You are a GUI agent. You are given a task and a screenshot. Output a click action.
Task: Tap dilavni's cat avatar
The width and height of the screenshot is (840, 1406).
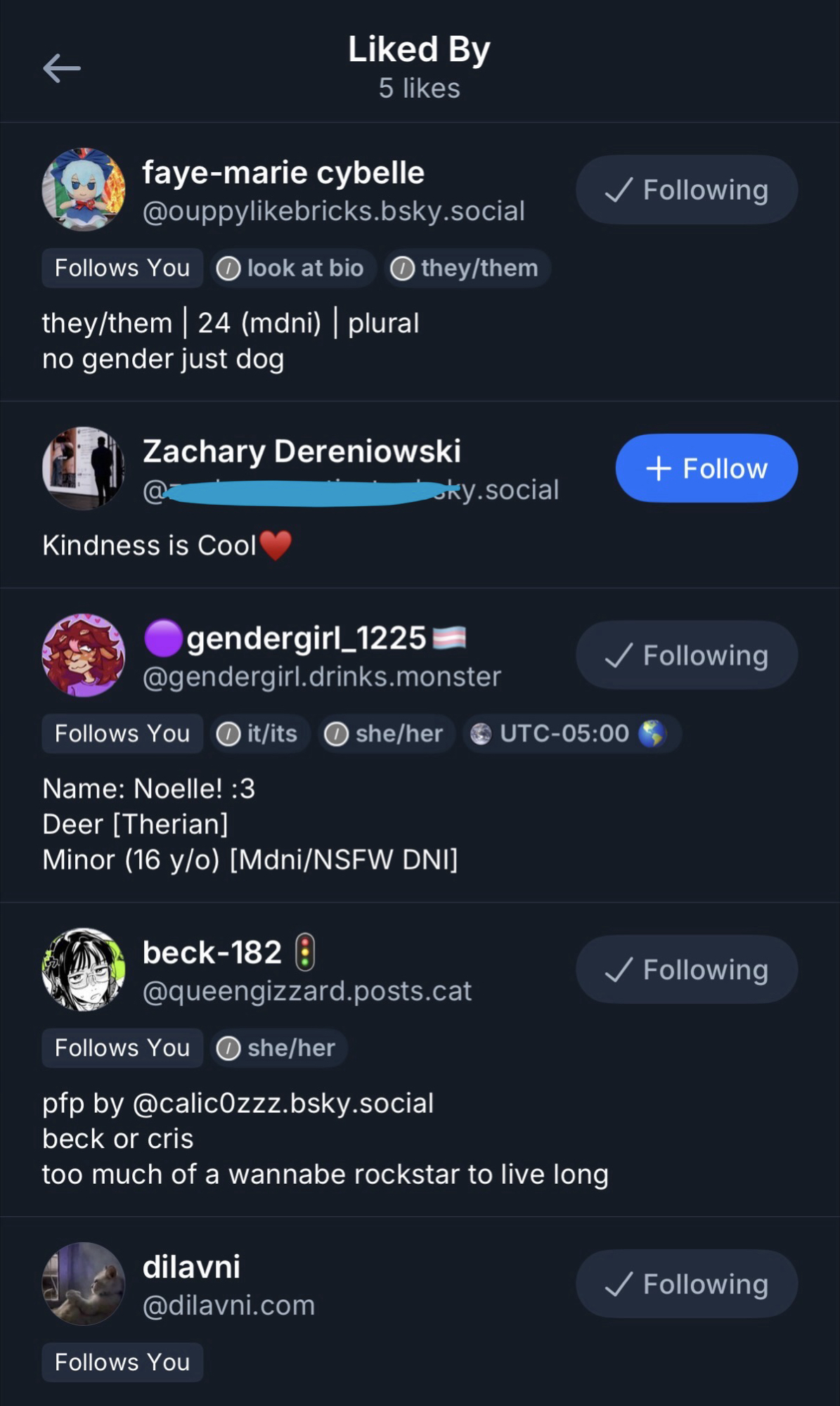(x=84, y=1284)
